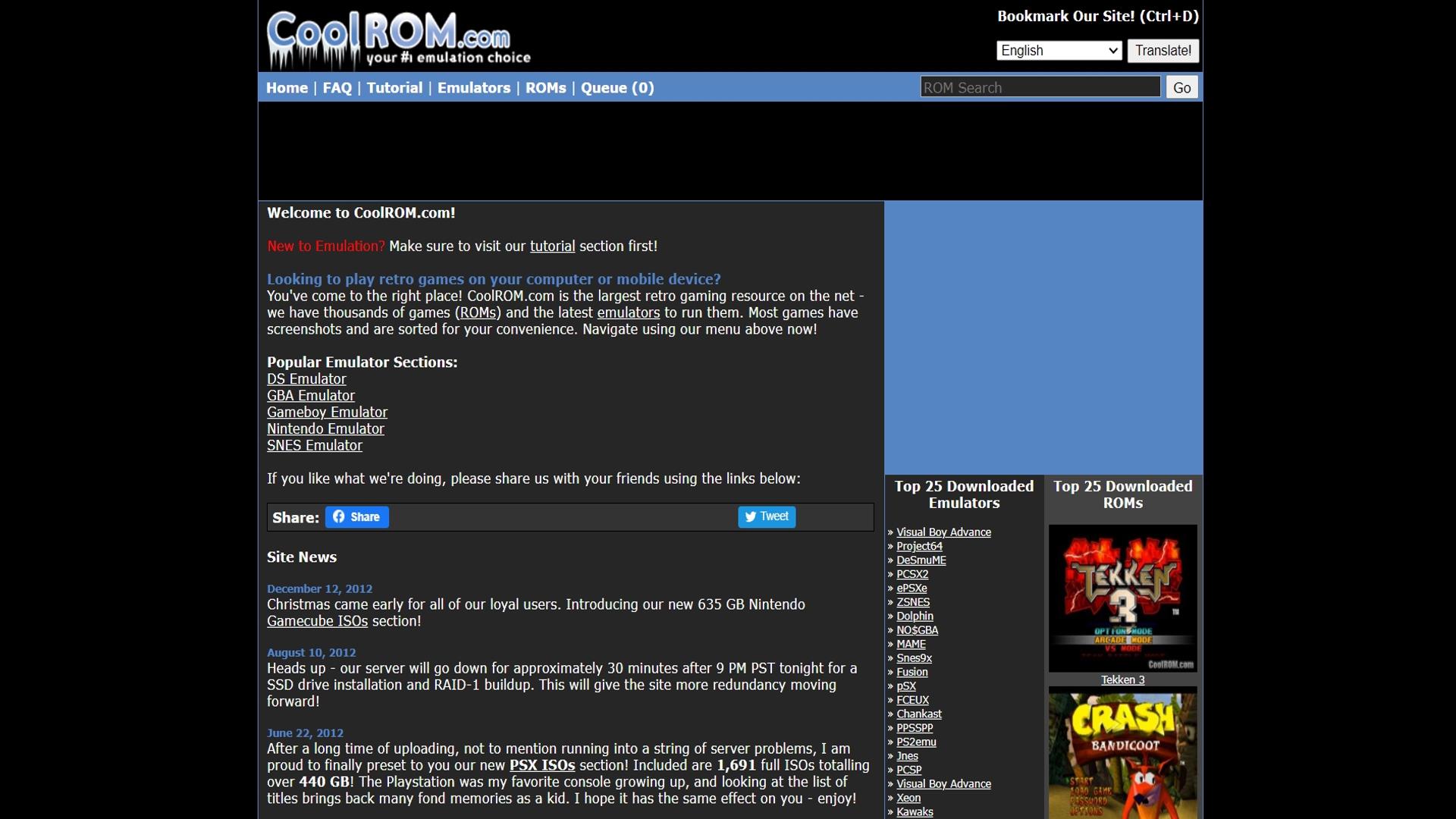
Task: Open the DS Emulator link
Action: 306,379
